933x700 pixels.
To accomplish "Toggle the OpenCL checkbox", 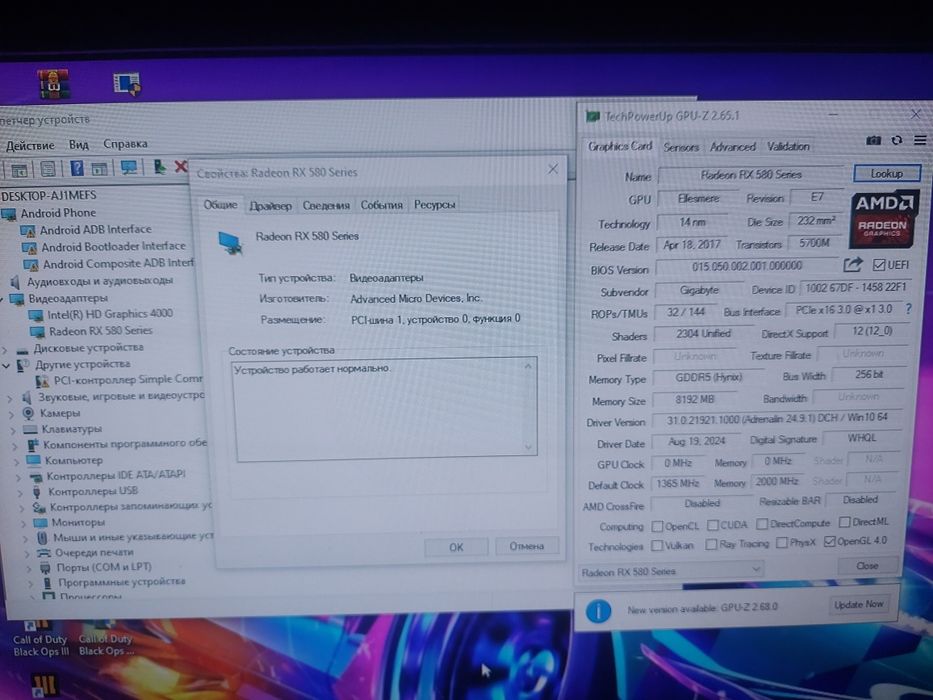I will [658, 526].
